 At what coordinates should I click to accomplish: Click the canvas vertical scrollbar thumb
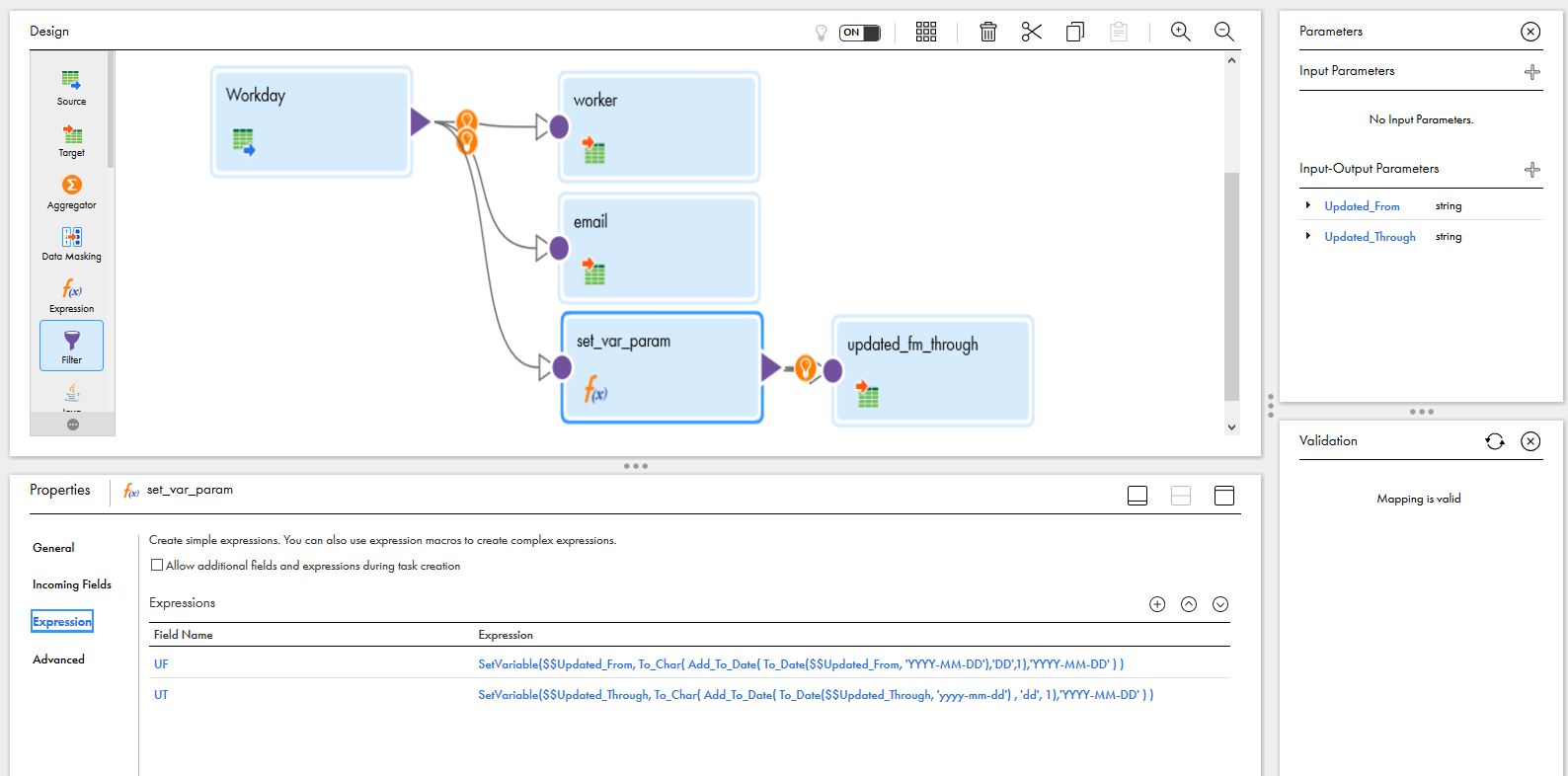click(1231, 286)
